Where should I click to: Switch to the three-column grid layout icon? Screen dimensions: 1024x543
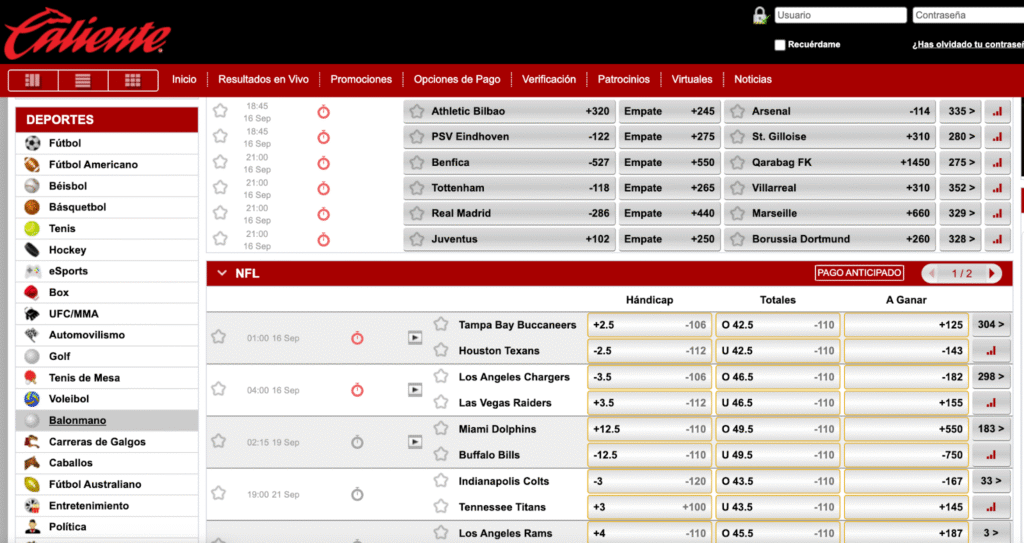coord(133,80)
